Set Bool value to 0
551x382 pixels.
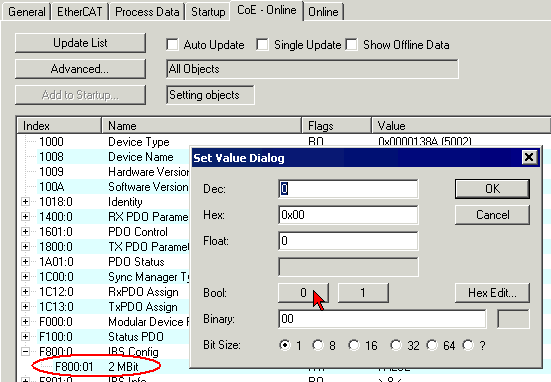(x=303, y=293)
